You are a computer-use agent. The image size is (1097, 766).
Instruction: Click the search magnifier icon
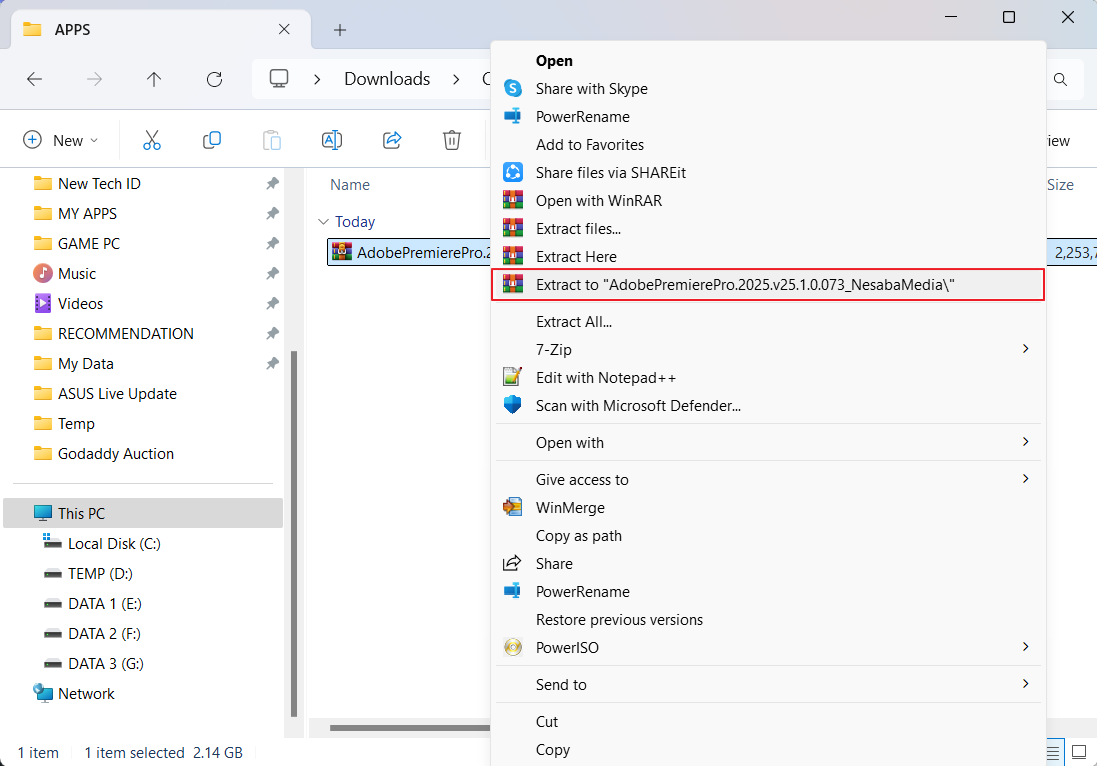point(1061,80)
